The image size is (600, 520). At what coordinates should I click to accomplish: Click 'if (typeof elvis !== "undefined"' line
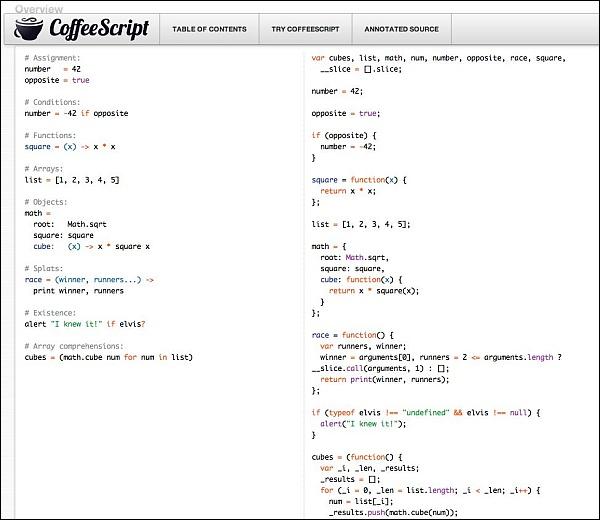tap(426, 413)
